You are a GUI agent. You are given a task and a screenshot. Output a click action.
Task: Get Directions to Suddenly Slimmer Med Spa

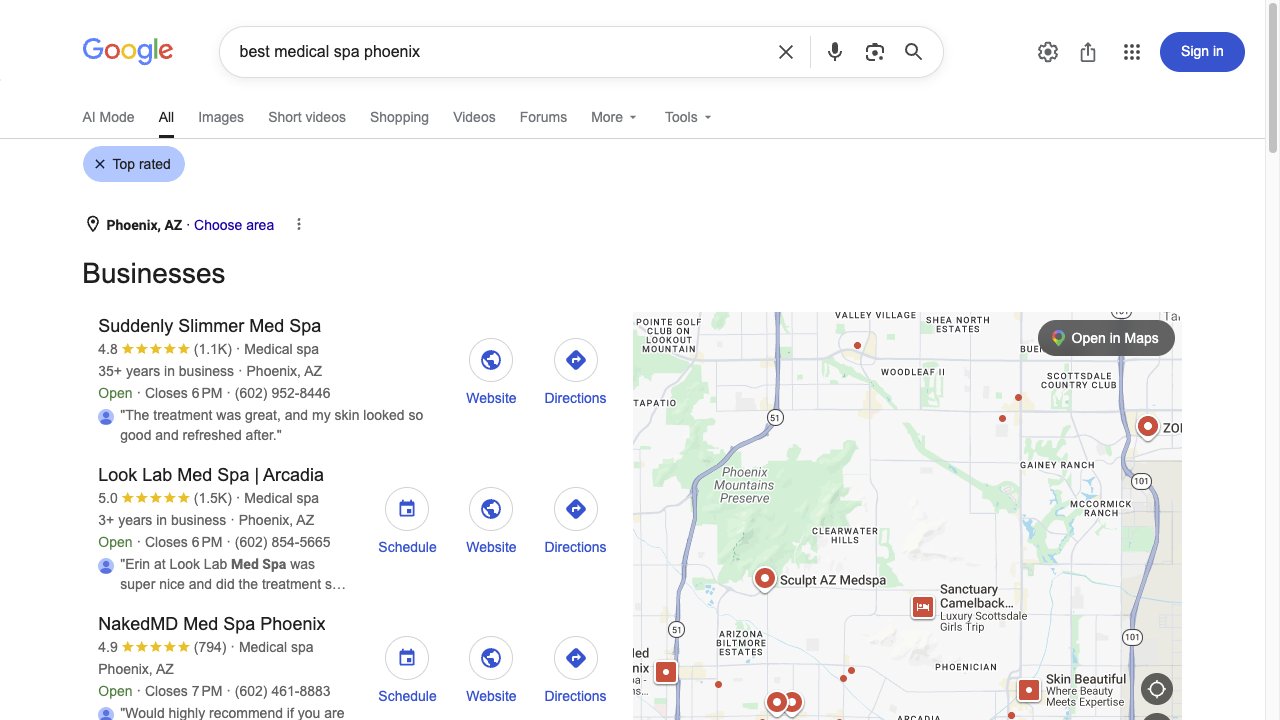tap(575, 372)
